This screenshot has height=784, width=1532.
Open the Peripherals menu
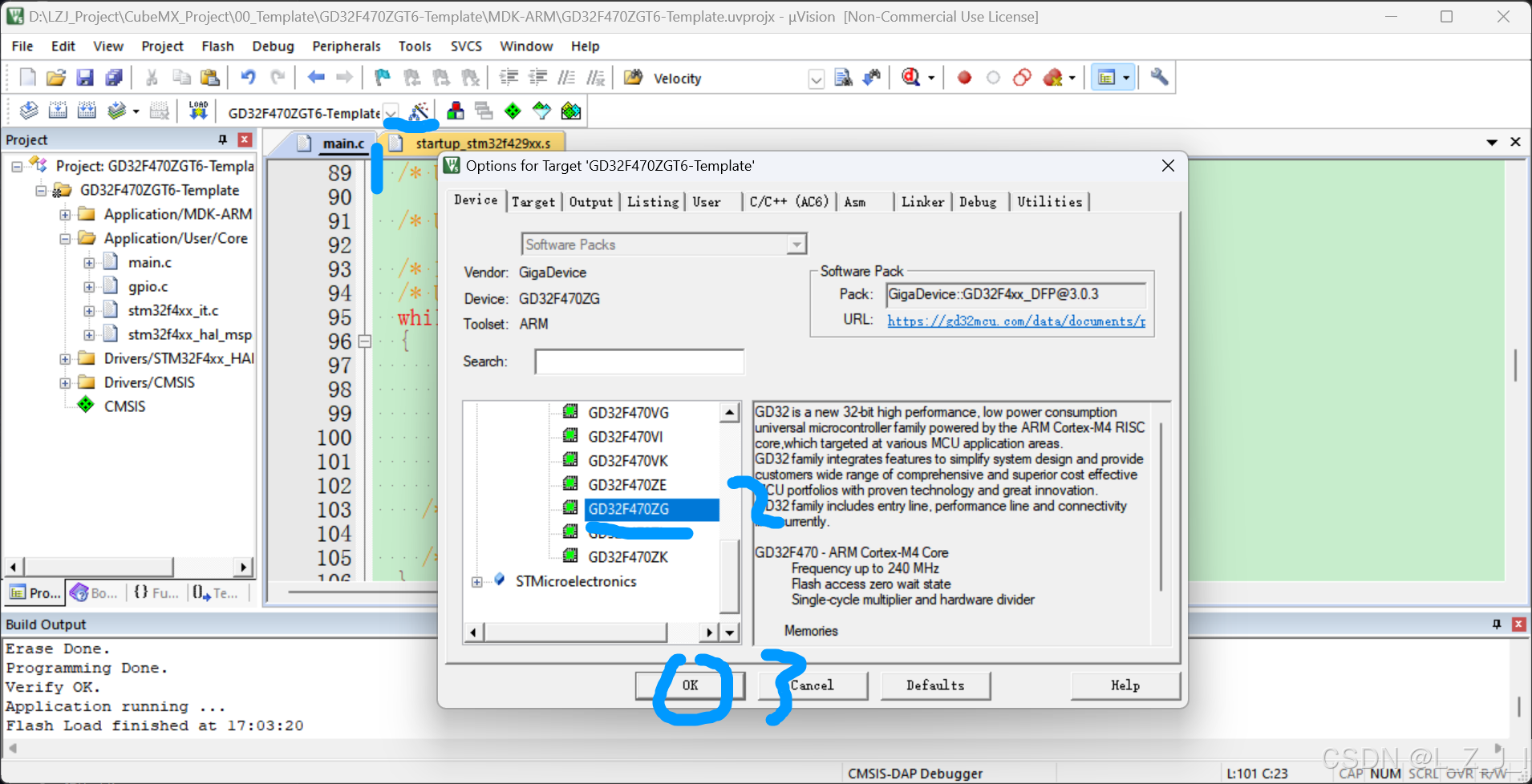pos(347,46)
